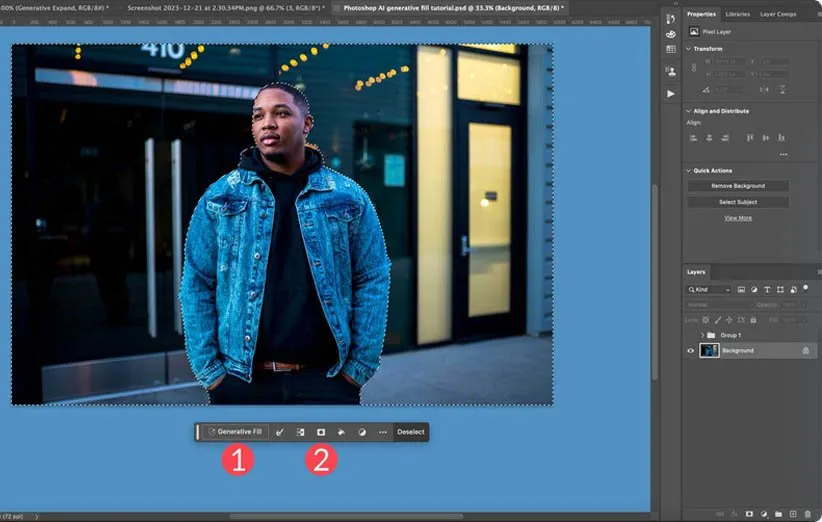Create mask from selection icon
Image resolution: width=822 pixels, height=522 pixels.
coord(321,432)
